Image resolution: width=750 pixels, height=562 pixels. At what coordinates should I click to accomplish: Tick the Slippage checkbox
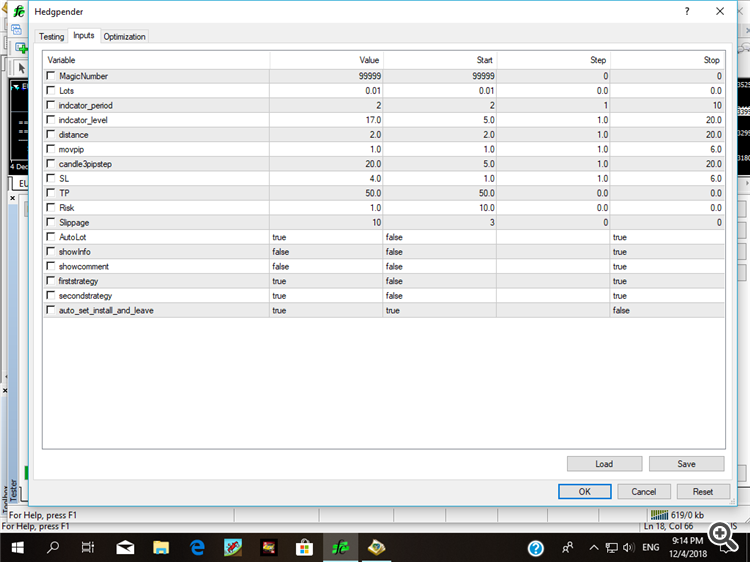[51, 222]
